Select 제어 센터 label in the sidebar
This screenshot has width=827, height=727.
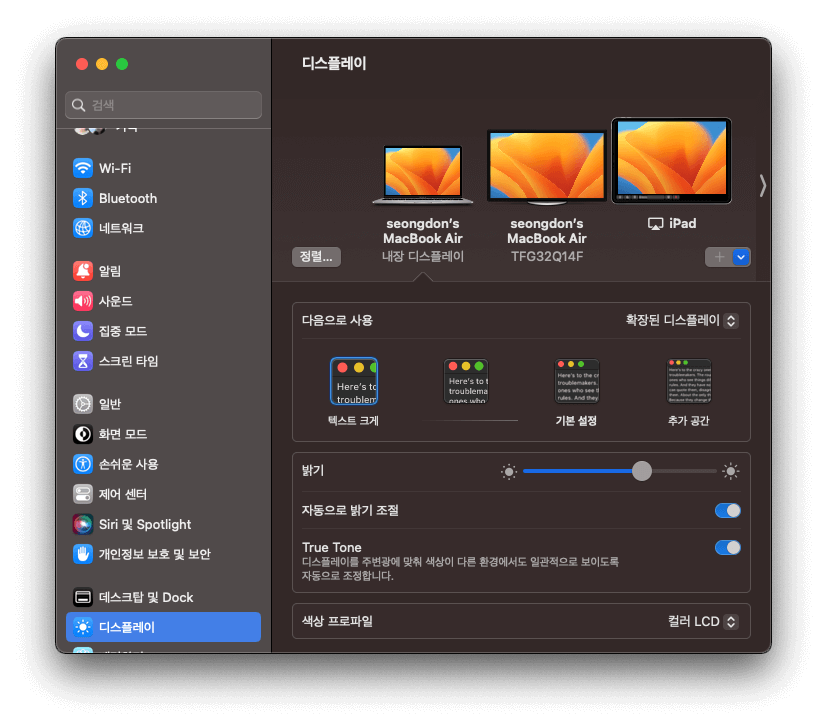tap(123, 494)
